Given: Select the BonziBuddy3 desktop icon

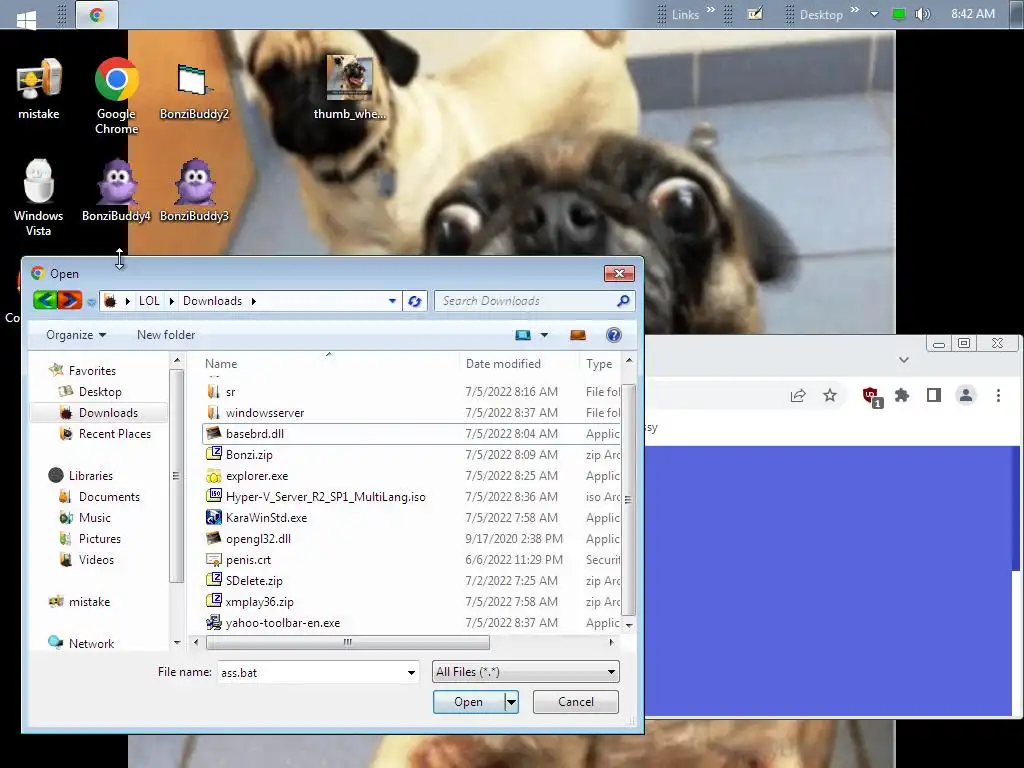Looking at the screenshot, I should 194,190.
